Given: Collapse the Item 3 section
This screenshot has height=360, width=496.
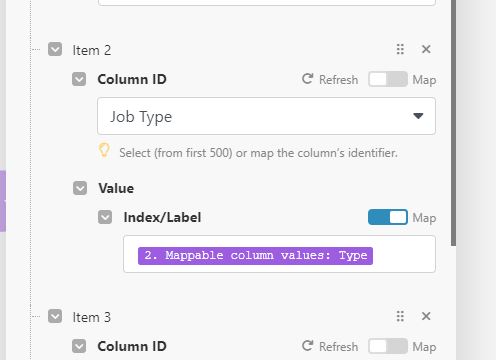Looking at the screenshot, I should click(55, 316).
